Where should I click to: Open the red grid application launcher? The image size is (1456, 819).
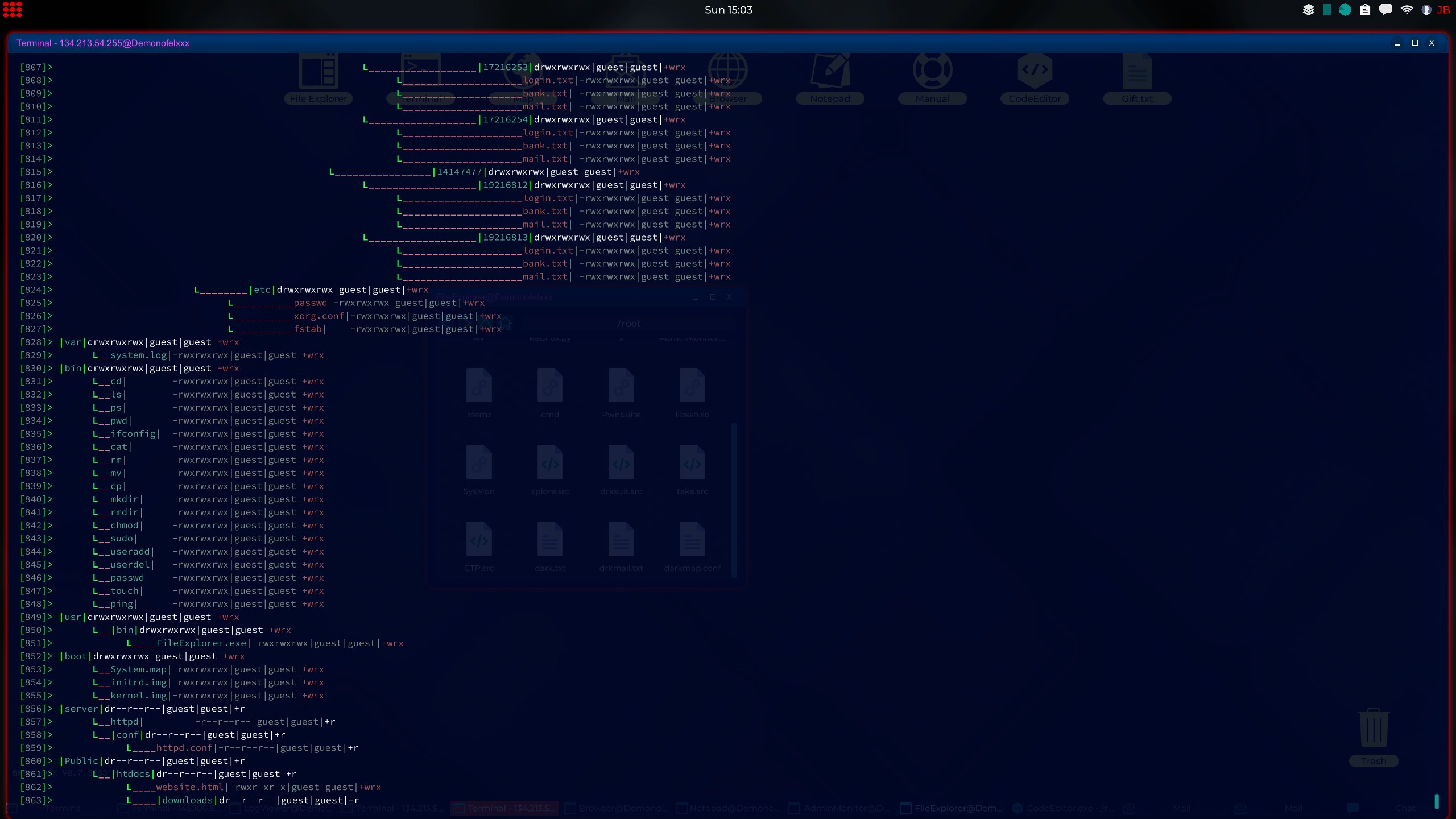(13, 10)
